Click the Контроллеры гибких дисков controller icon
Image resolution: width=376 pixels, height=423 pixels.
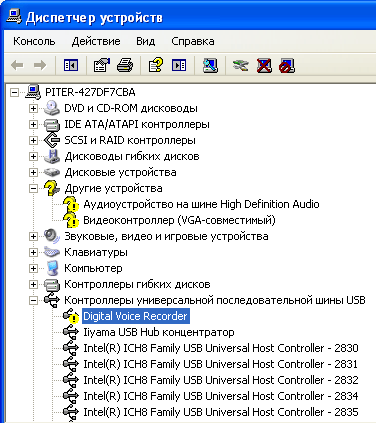coord(52,284)
